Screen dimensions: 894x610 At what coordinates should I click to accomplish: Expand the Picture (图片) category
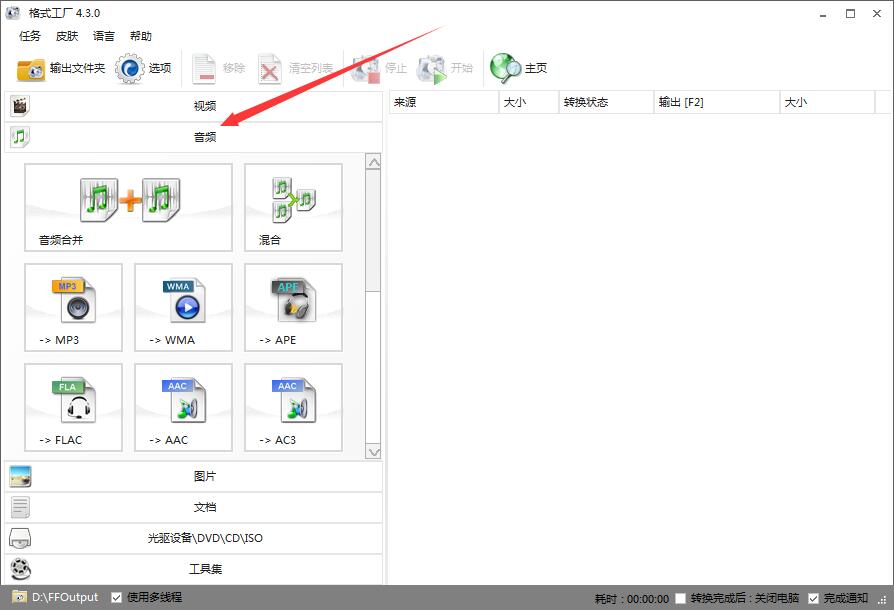click(x=194, y=476)
